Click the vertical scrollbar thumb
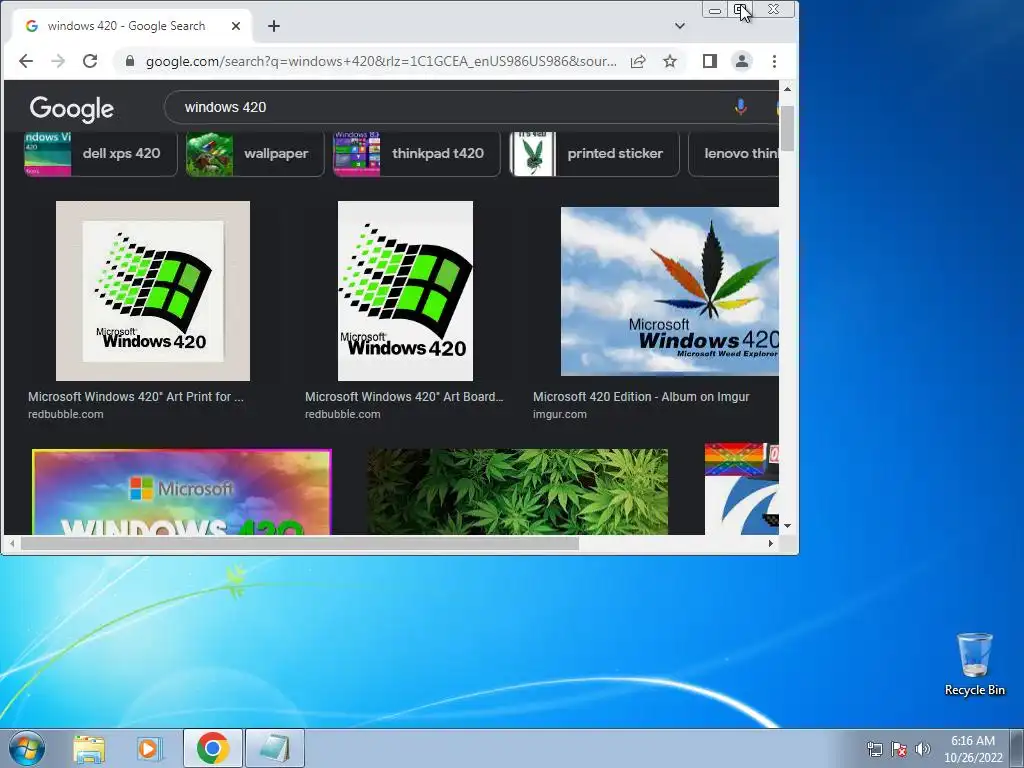This screenshot has height=768, width=1024. [x=787, y=128]
